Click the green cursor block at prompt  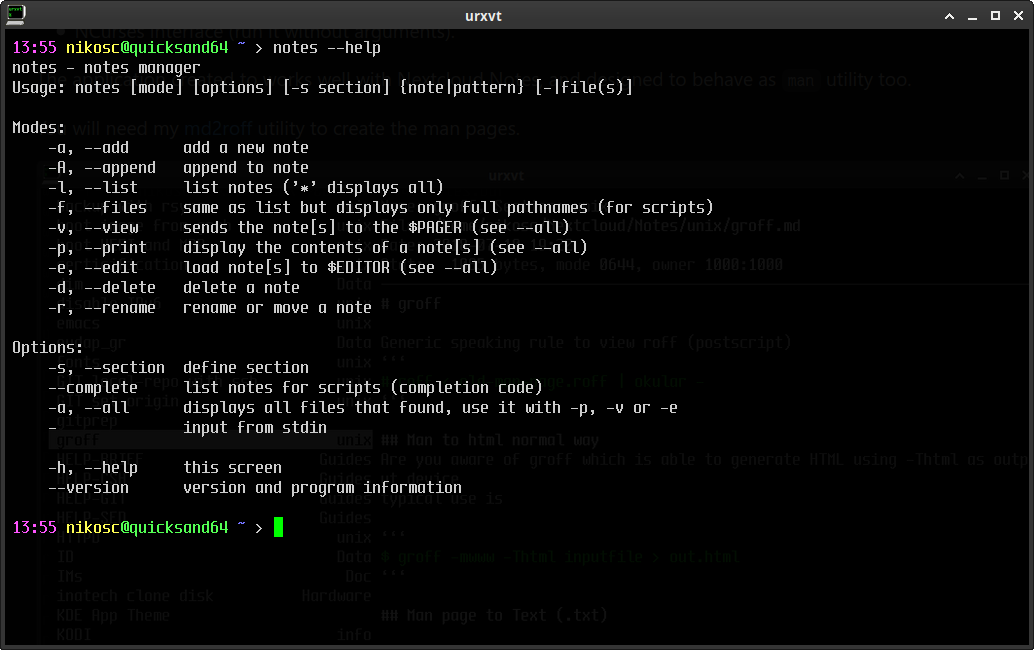pos(278,527)
